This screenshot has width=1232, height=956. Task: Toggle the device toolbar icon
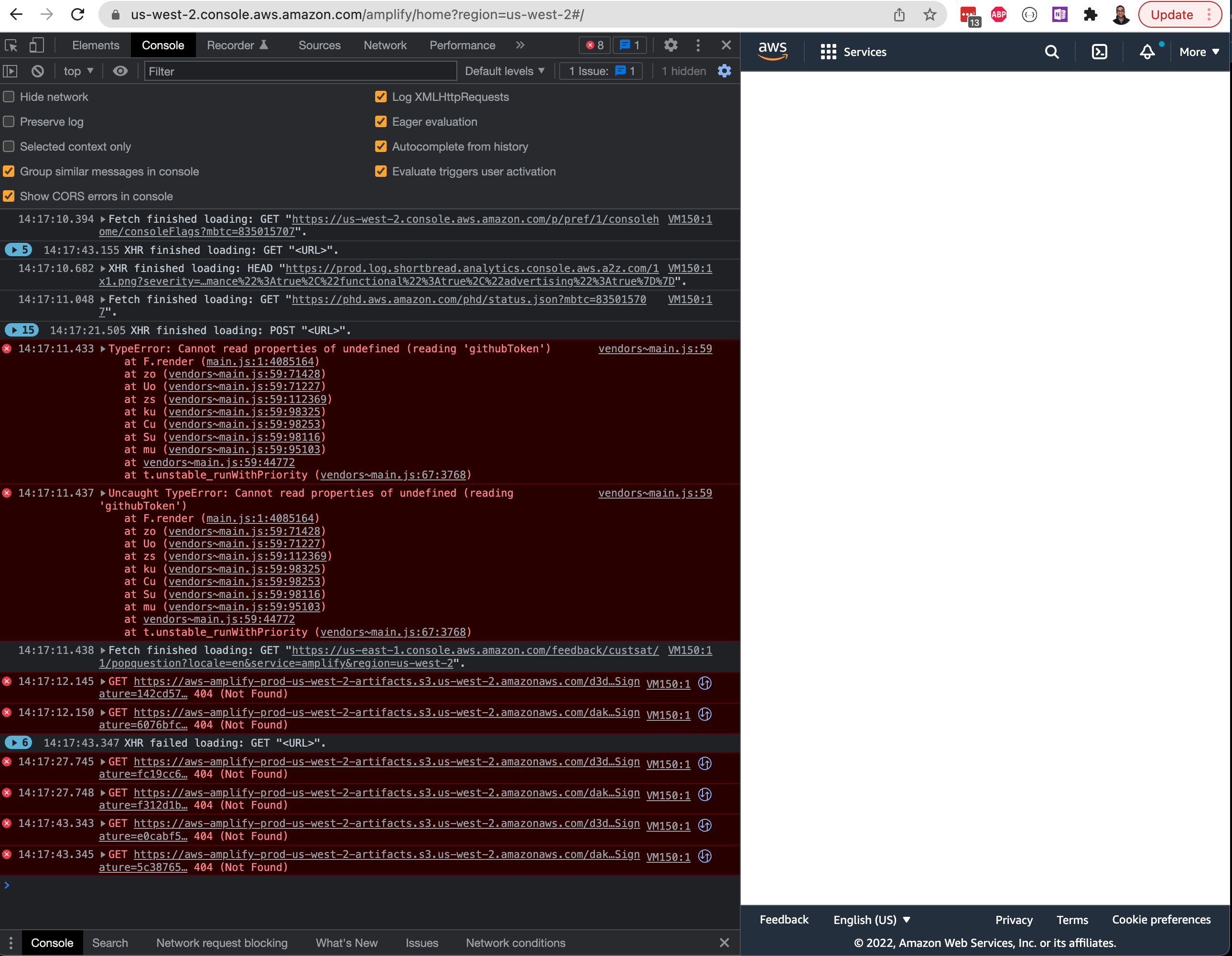tap(37, 45)
